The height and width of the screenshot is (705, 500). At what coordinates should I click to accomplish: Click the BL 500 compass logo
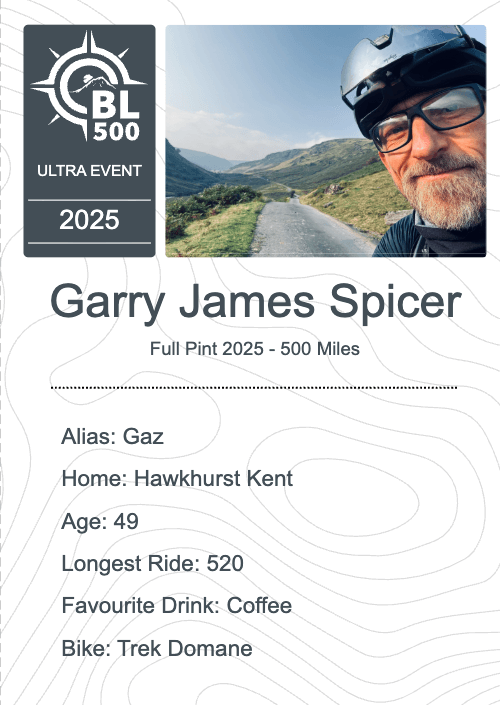pyautogui.click(x=88, y=85)
